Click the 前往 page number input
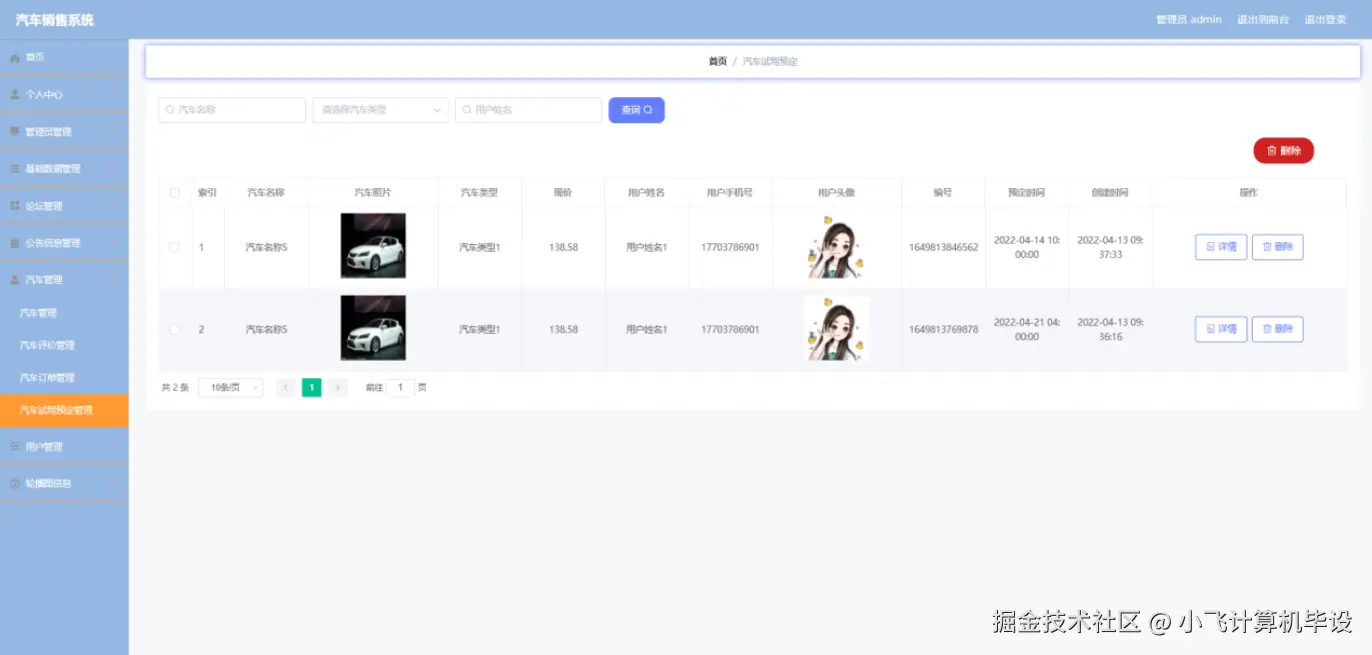This screenshot has width=1372, height=655. coord(401,388)
